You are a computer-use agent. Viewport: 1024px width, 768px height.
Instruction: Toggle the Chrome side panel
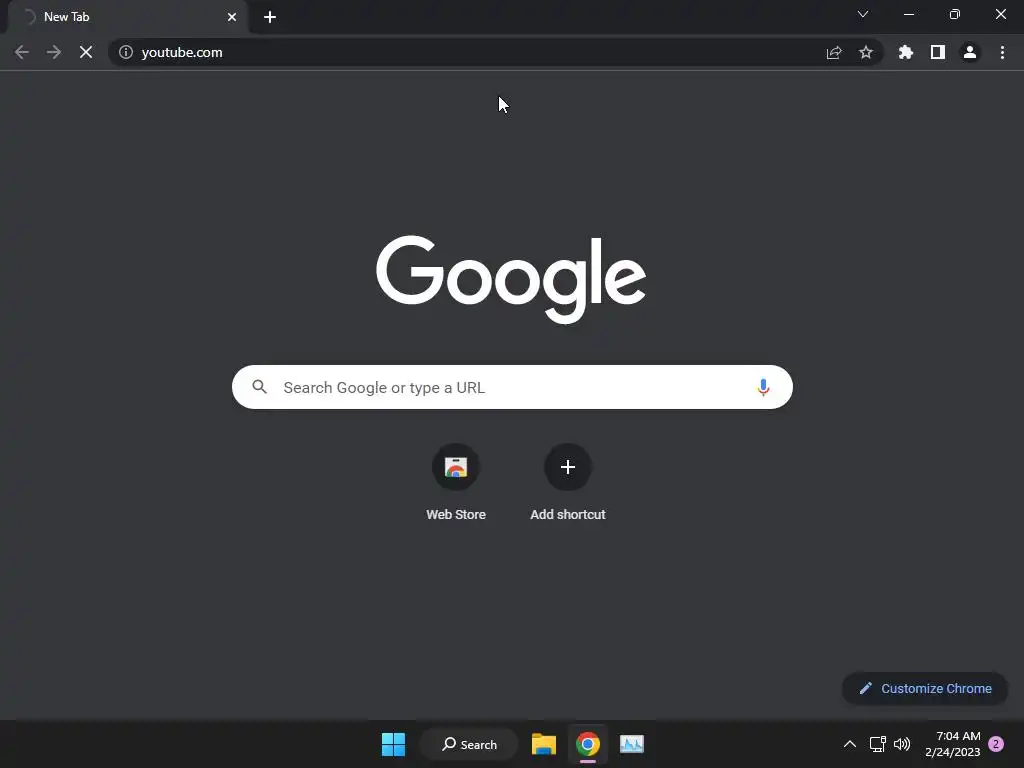938,52
